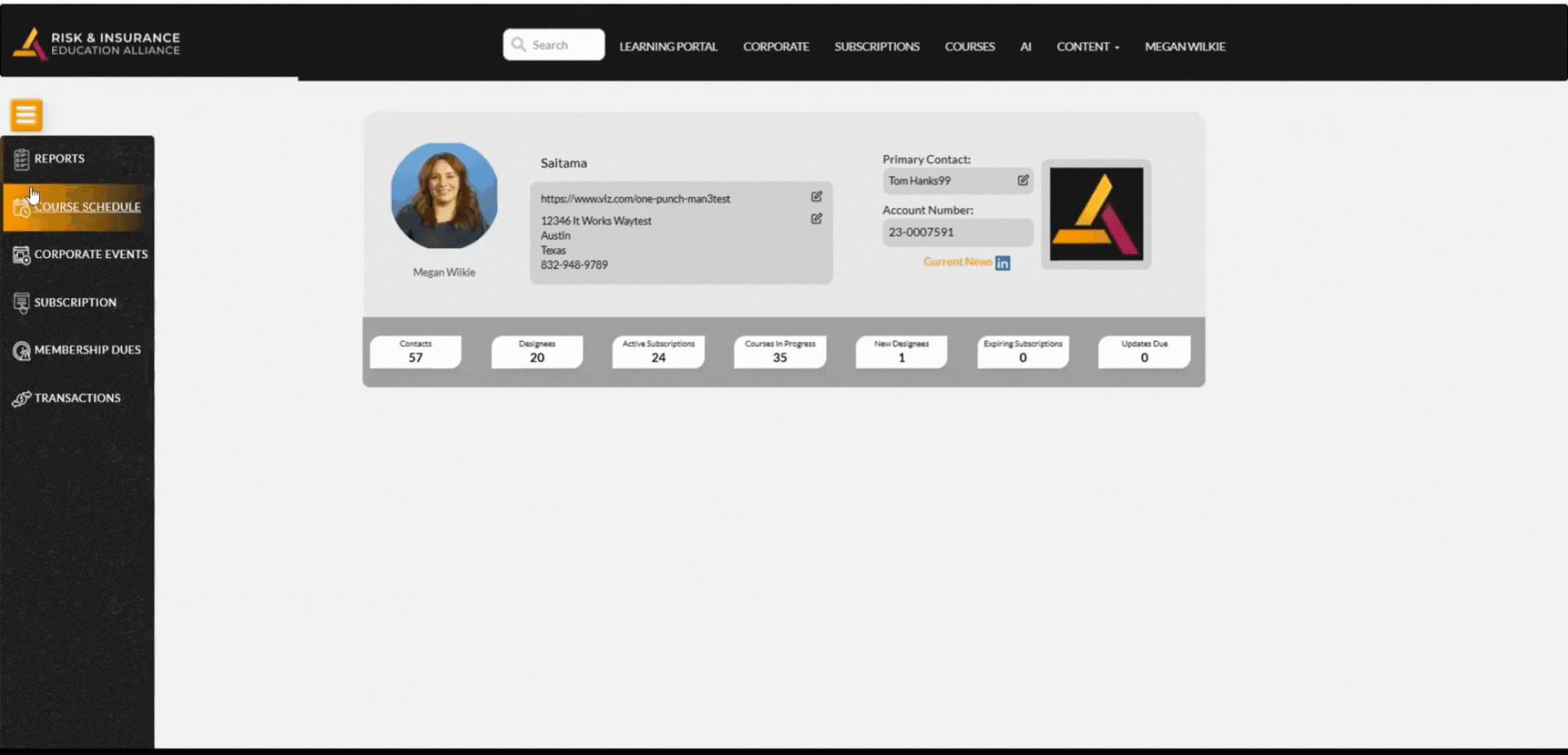Viewport: 1568px width, 755px height.
Task: Open the Learning Portal nav item
Action: pyautogui.click(x=667, y=47)
